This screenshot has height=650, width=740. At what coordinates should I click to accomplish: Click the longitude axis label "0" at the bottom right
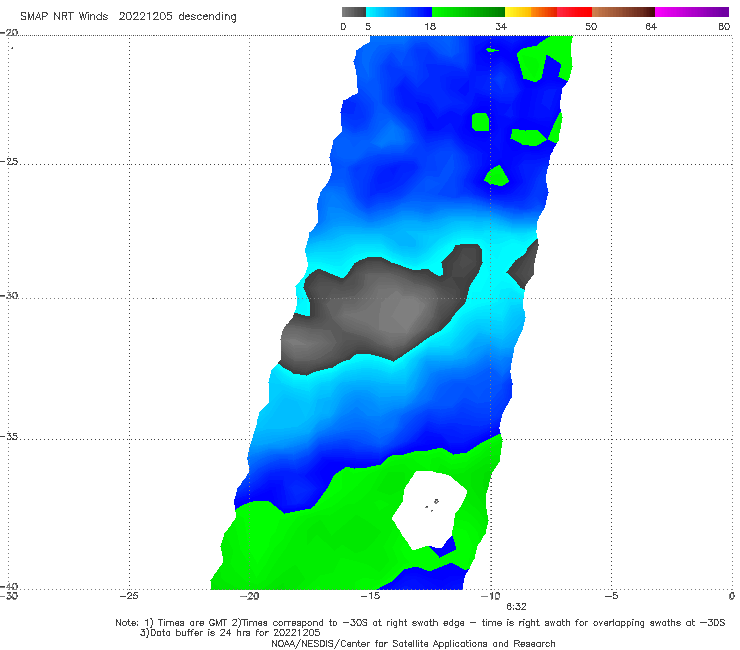[732, 596]
